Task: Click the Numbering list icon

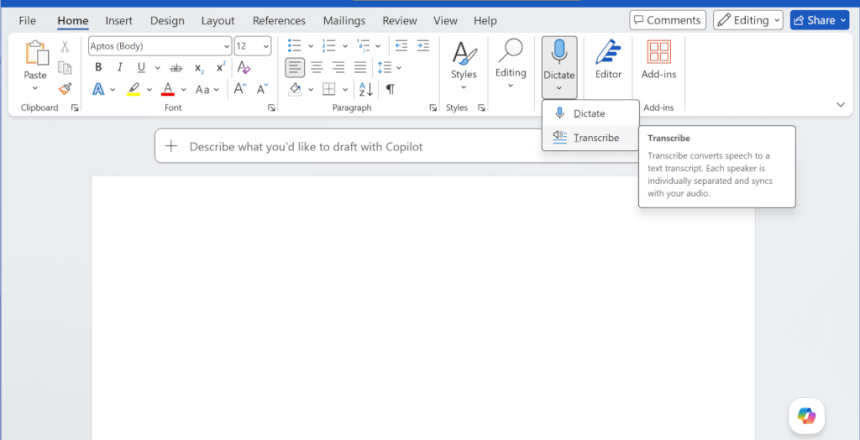Action: 329,46
